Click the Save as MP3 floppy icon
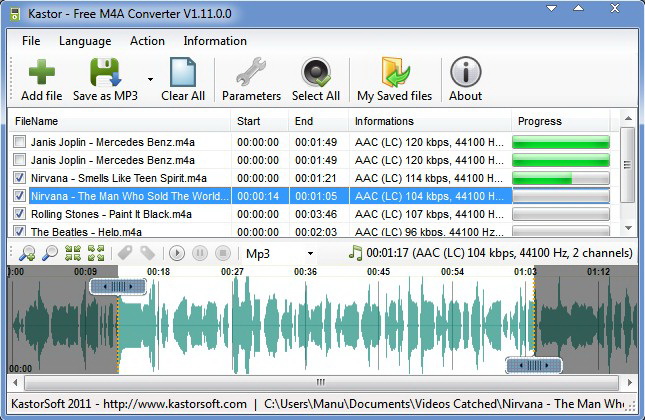 point(105,72)
